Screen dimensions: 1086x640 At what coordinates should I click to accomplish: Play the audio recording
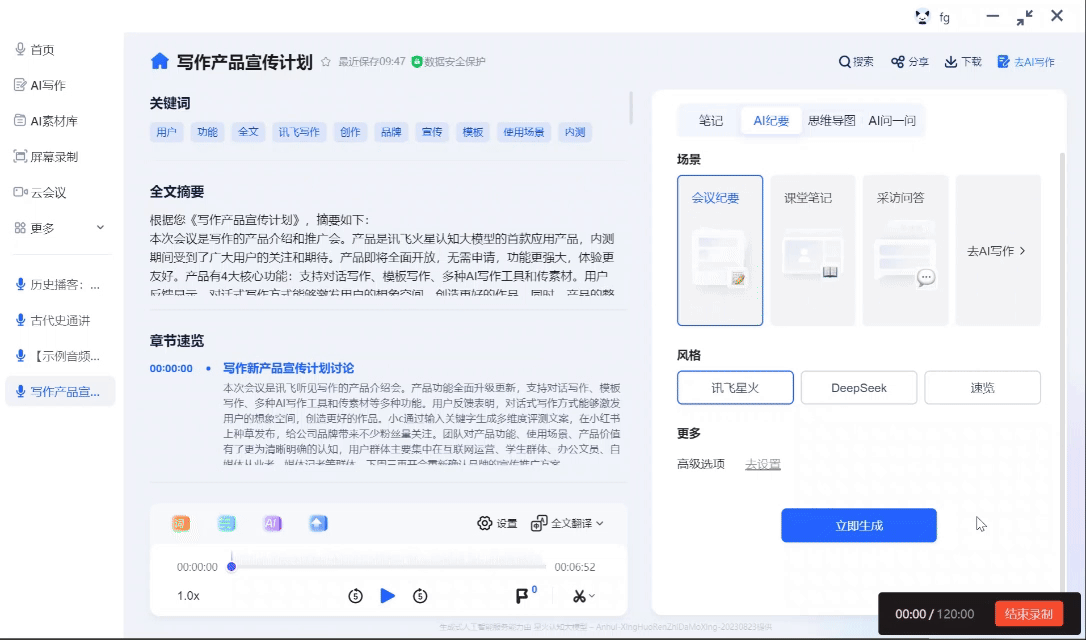(x=388, y=596)
